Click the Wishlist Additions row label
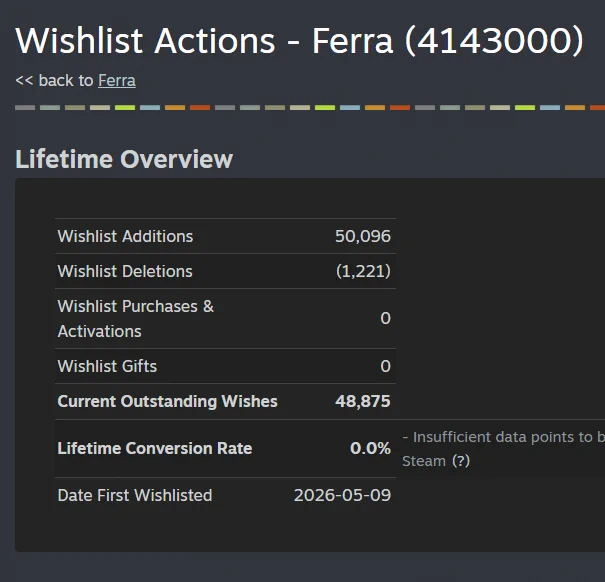 click(x=125, y=236)
